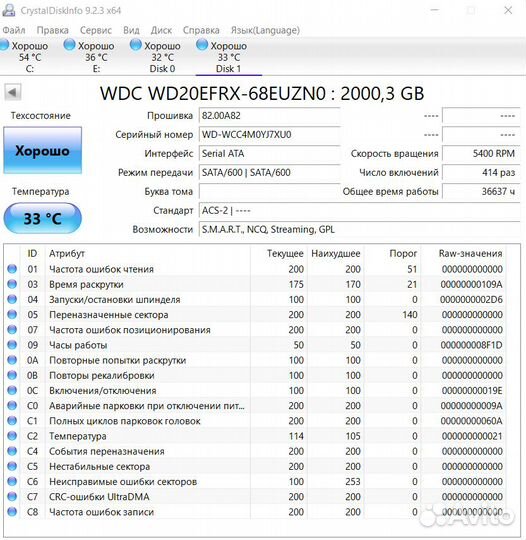This screenshot has width=526, height=540.
Task: Click the blue status orb for drive C:
Action: click(x=4, y=45)
